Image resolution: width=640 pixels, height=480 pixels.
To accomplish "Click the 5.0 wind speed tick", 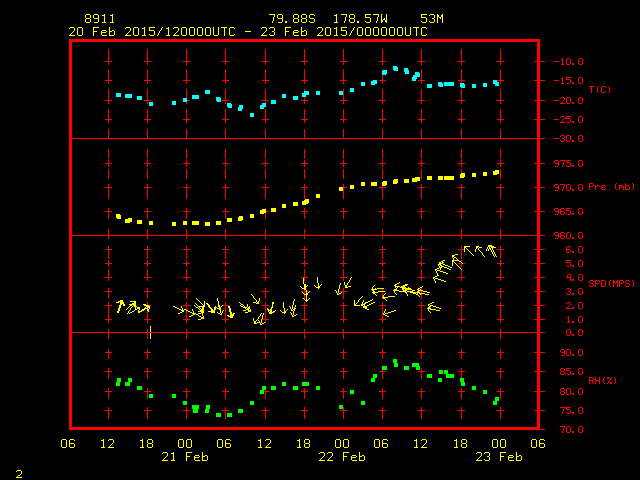I will pyautogui.click(x=574, y=264).
